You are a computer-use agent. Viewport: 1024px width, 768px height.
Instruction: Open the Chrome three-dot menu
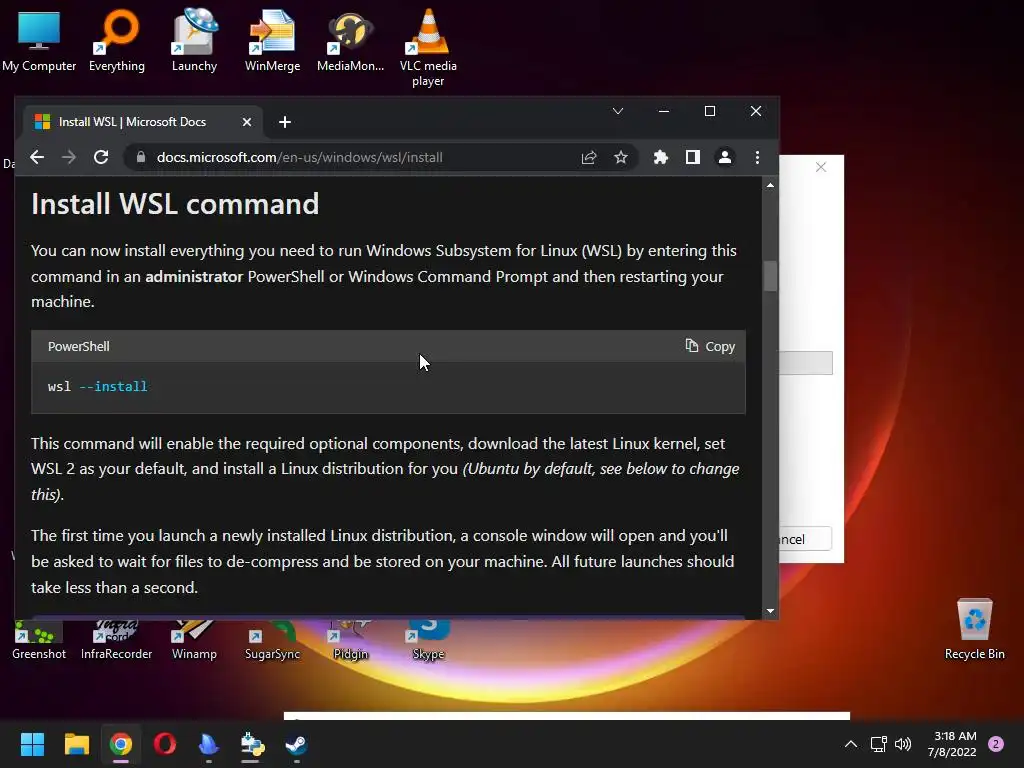point(757,157)
